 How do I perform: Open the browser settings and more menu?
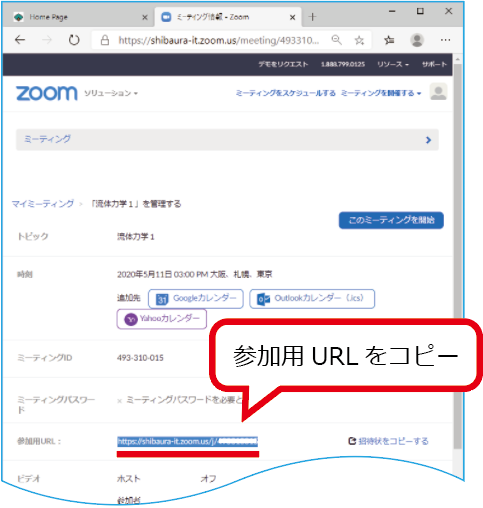[x=445, y=40]
